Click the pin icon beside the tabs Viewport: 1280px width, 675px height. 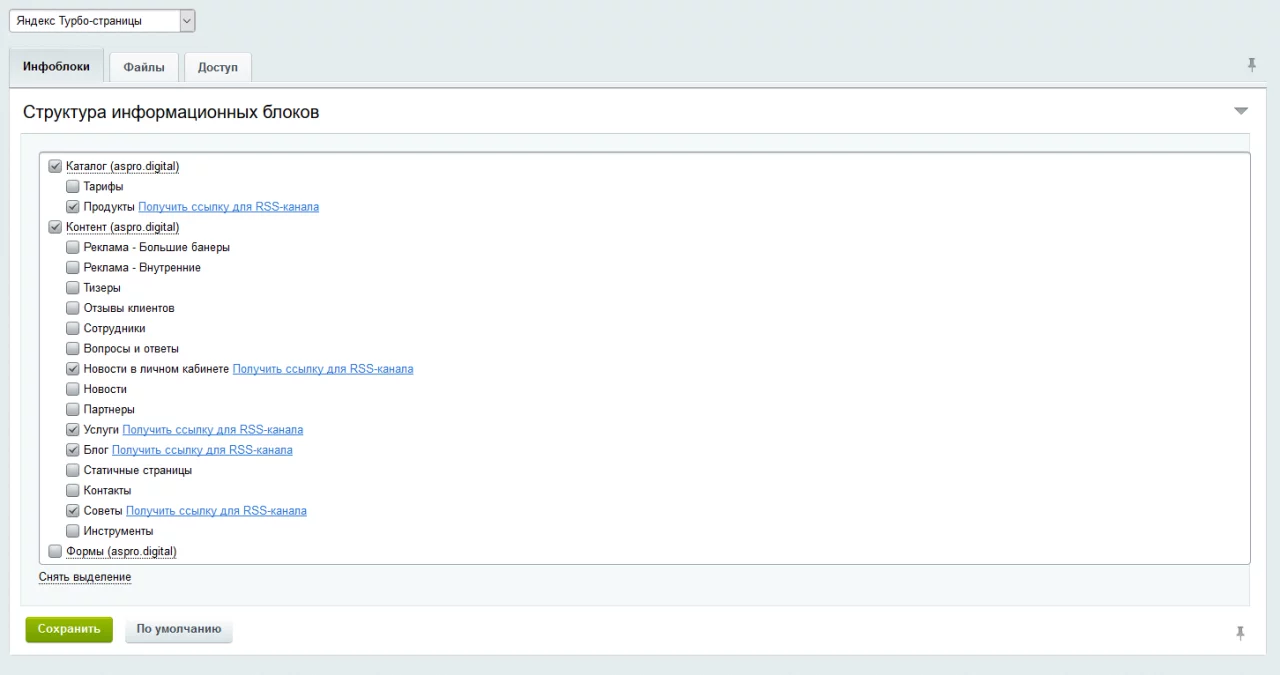1251,65
